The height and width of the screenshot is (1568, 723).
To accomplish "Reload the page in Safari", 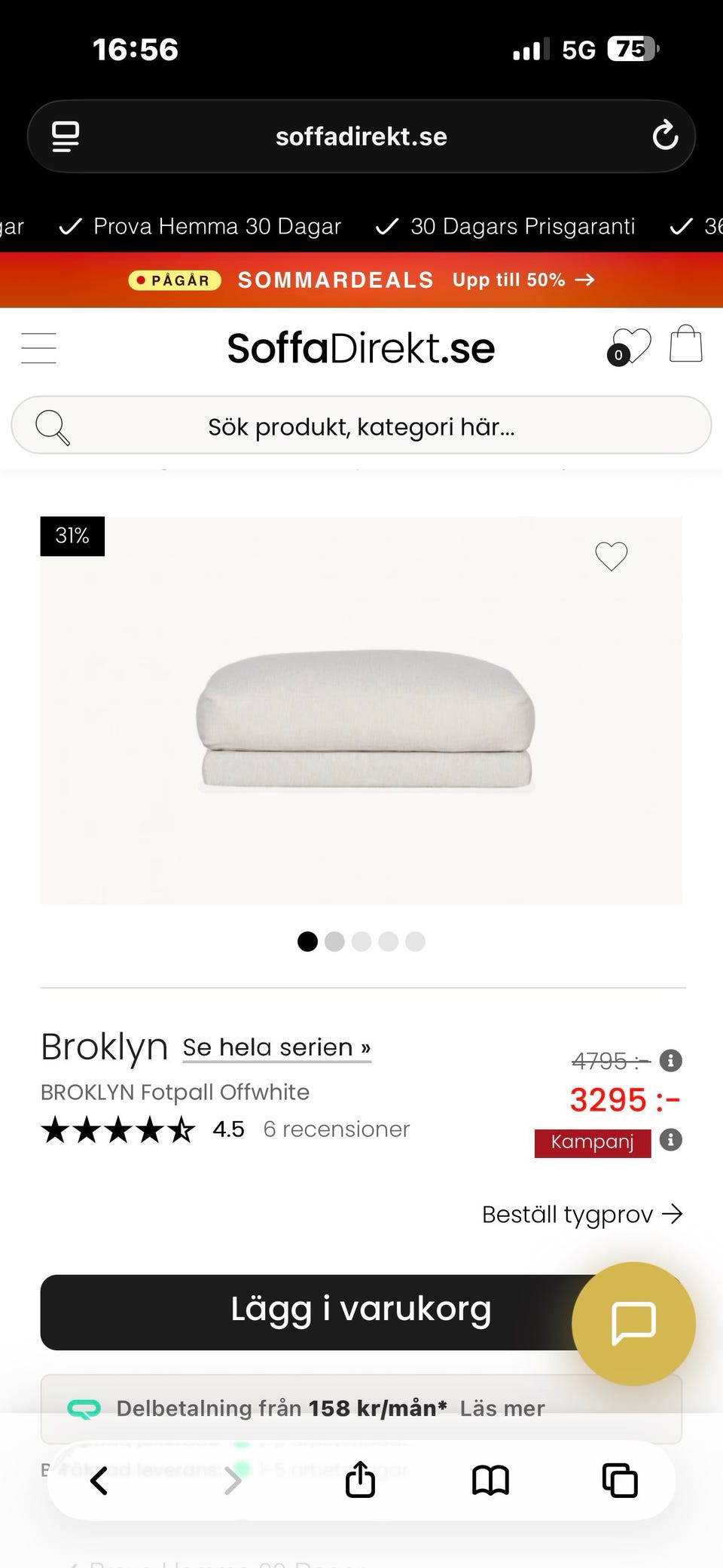I will 665,136.
